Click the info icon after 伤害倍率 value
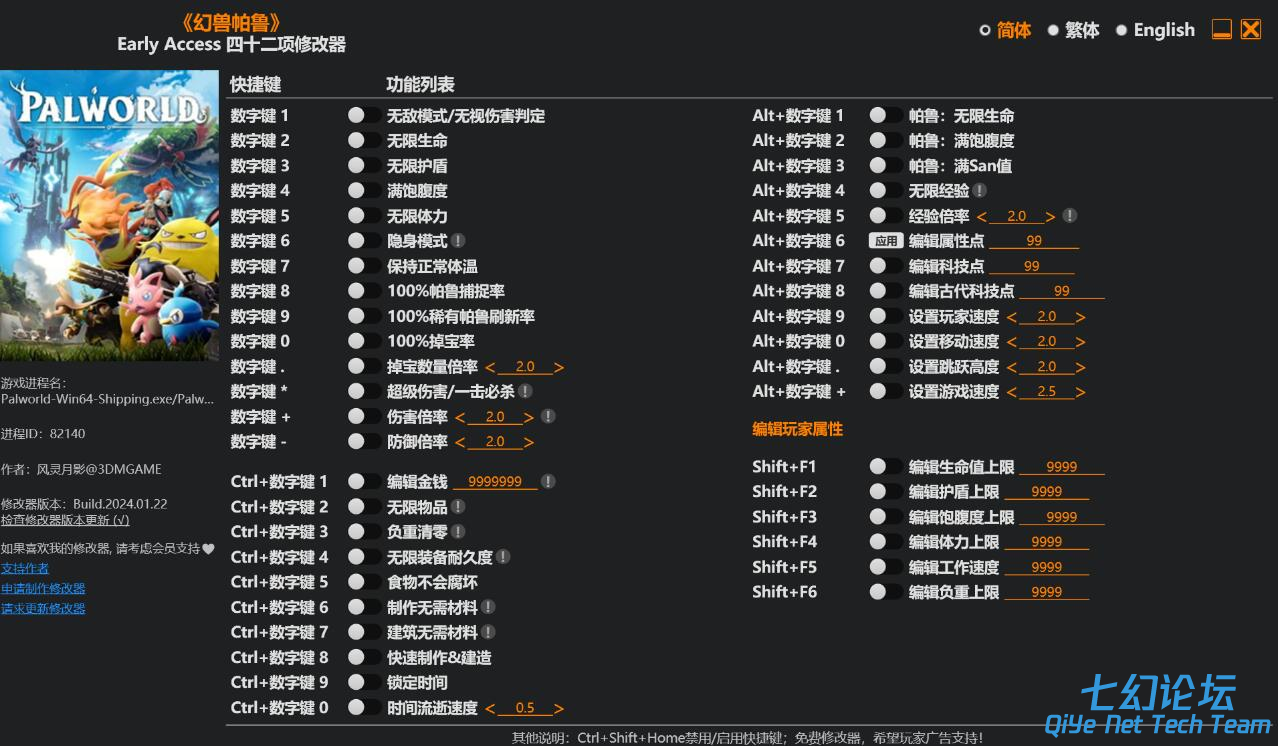 (548, 416)
